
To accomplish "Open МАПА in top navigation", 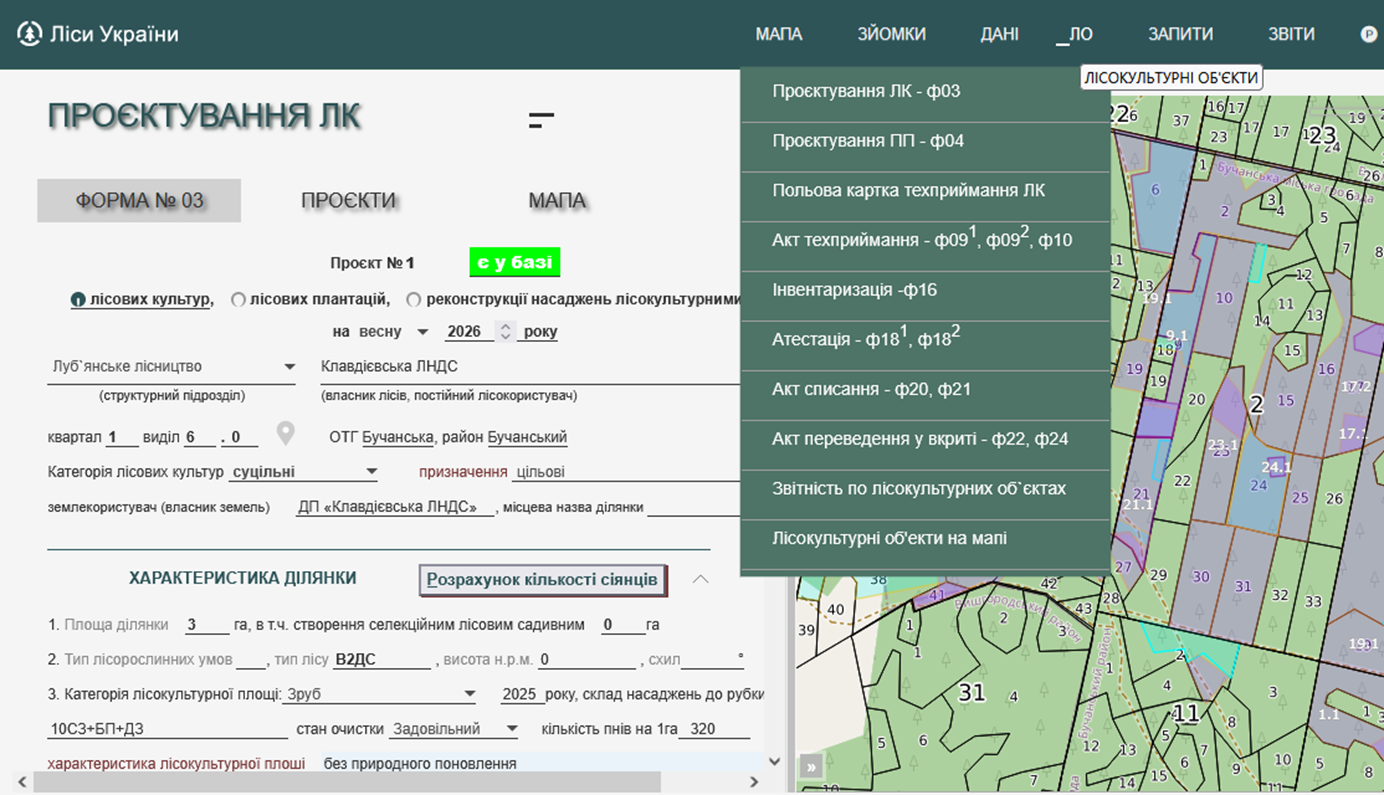I will [779, 34].
